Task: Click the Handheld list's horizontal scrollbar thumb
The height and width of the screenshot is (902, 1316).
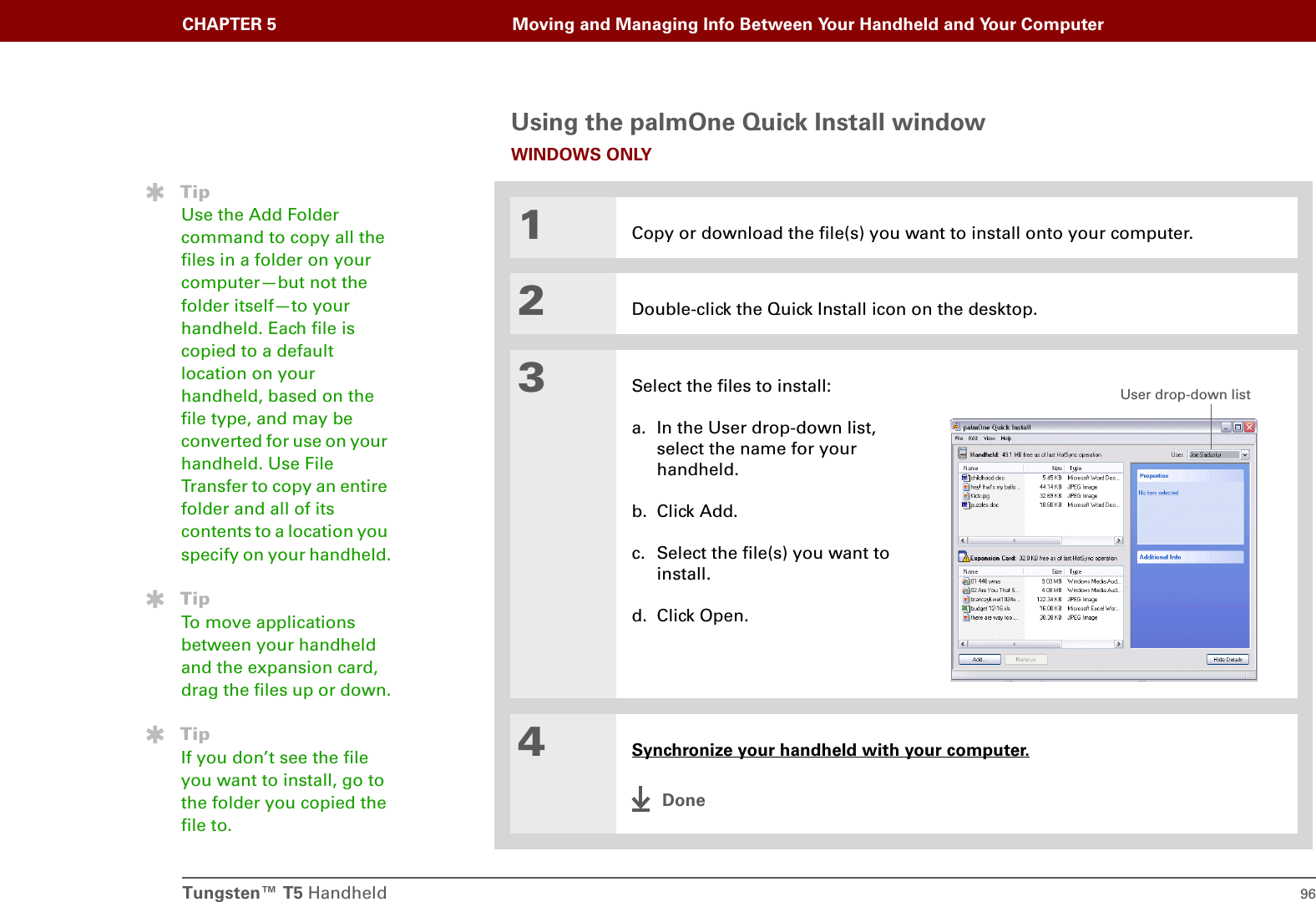Action: coord(1015,540)
